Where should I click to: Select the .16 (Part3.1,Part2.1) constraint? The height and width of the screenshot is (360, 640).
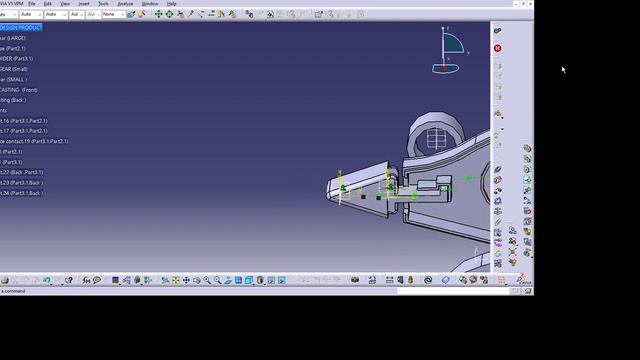tap(24, 121)
